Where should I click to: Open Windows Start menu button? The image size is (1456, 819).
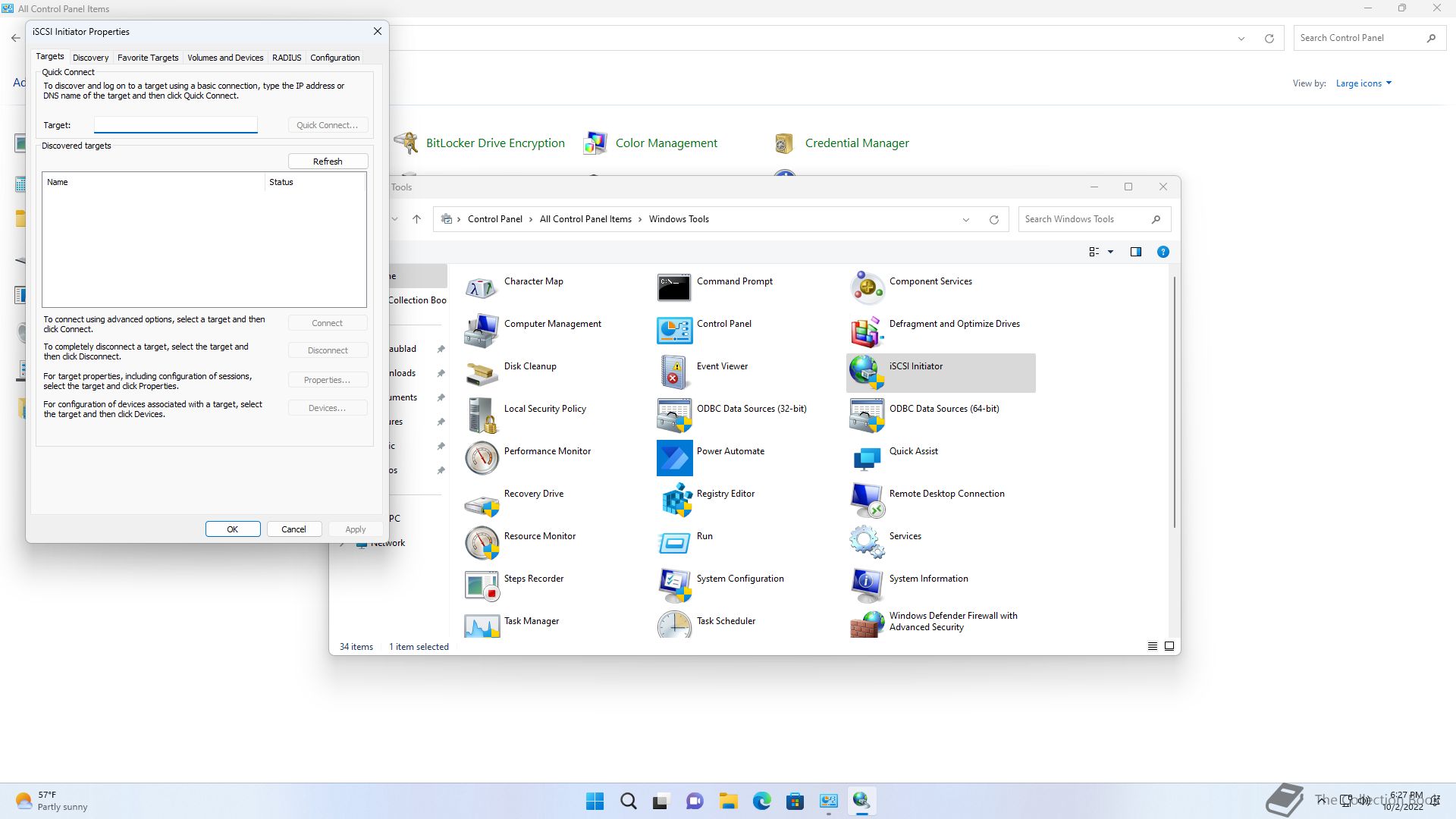click(595, 801)
